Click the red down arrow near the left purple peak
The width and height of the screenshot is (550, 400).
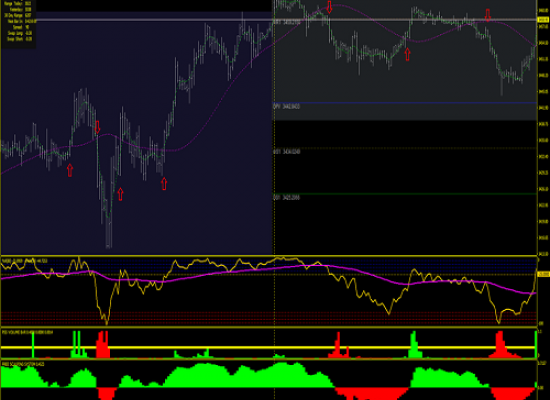tap(97, 127)
